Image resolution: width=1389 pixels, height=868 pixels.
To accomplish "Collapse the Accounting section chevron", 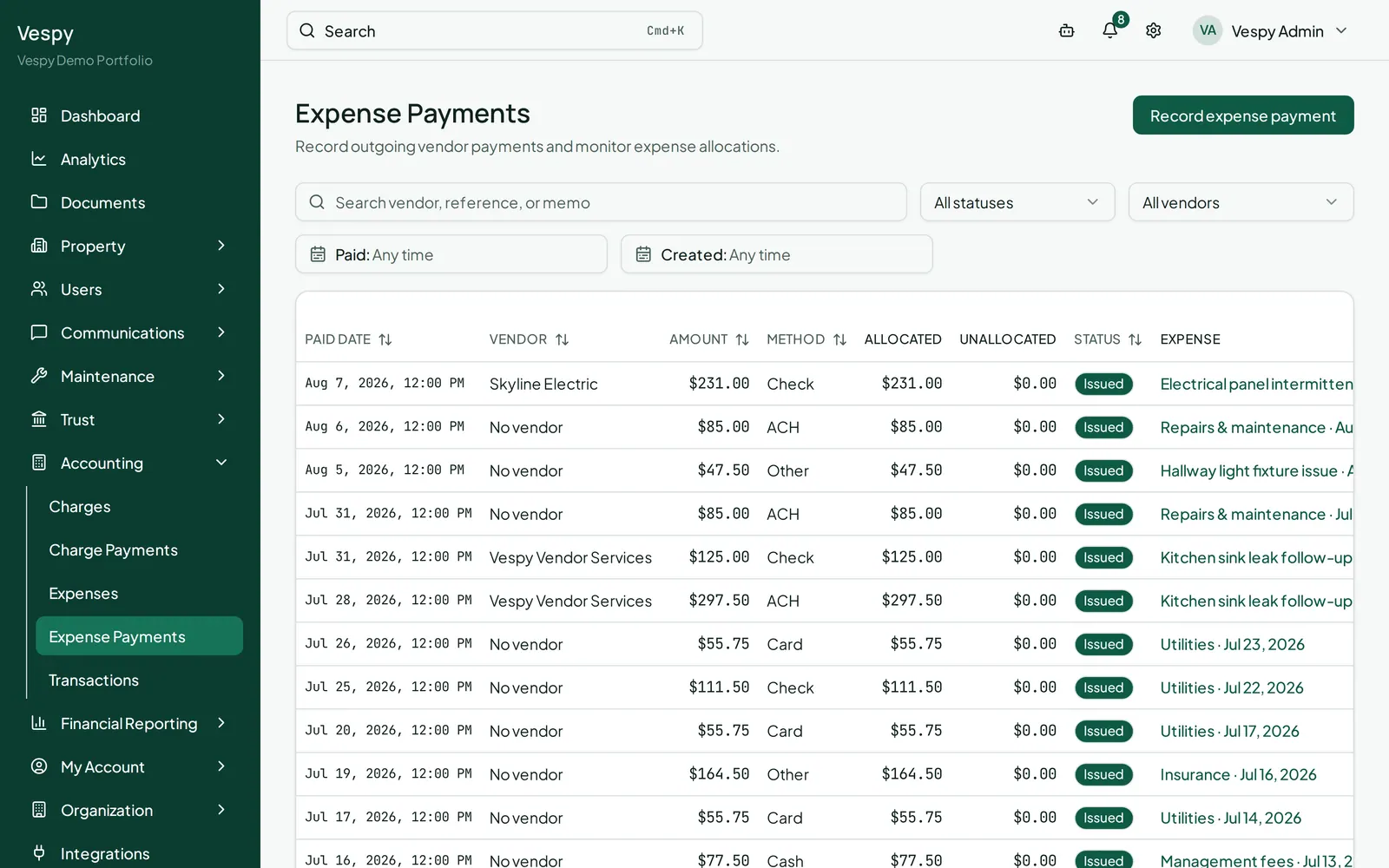I will tap(221, 463).
